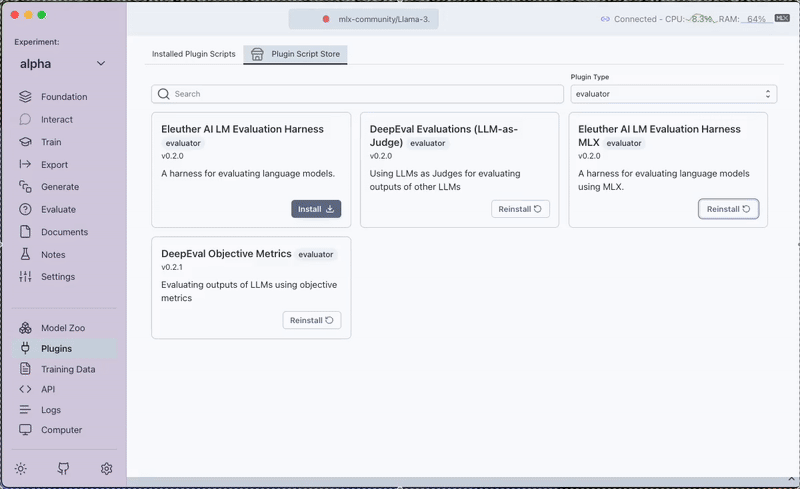Open the GitHub icon at sidebar bottom
The image size is (800, 489).
point(64,468)
